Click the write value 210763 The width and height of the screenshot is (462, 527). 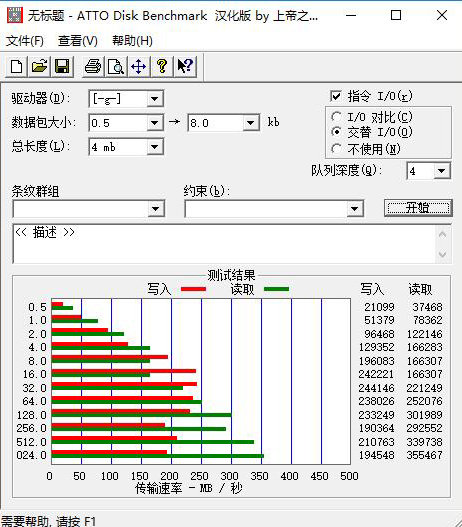[377, 442]
